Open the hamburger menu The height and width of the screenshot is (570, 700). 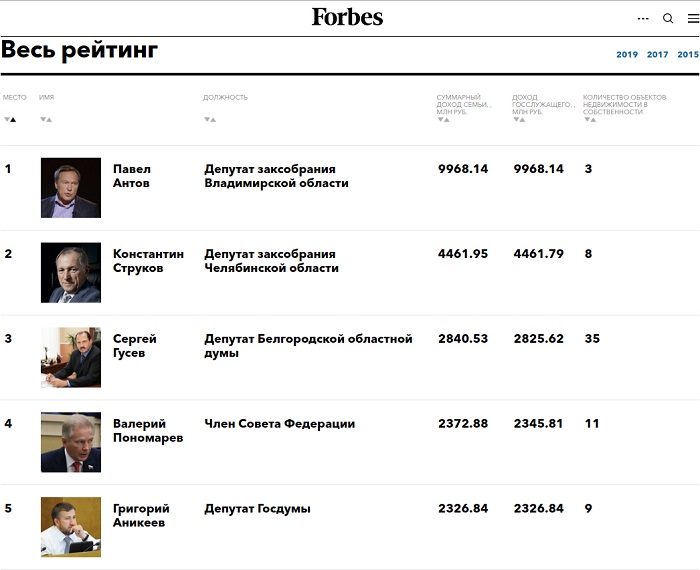692,18
